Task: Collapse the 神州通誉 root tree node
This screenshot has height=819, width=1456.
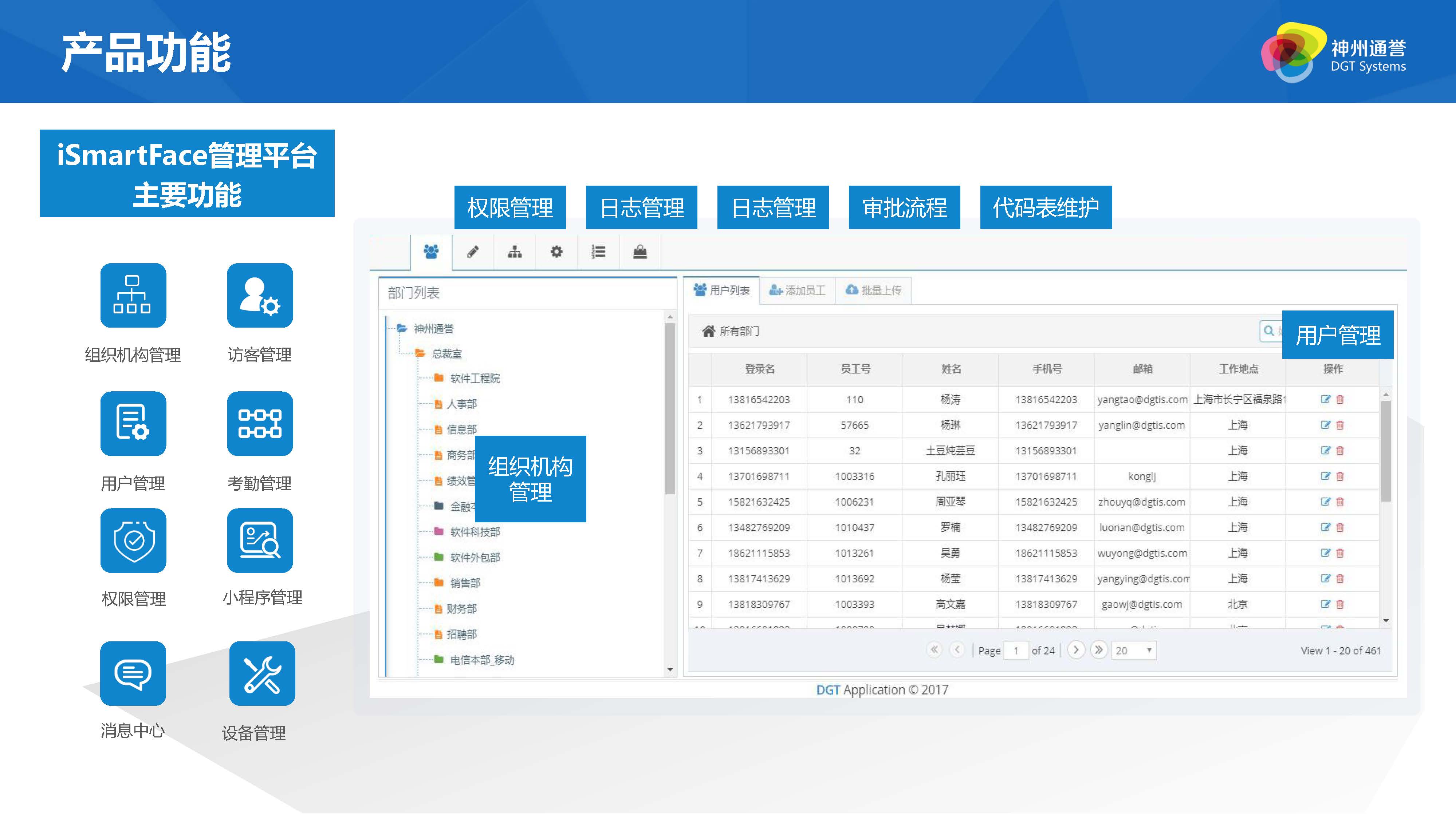Action: [x=402, y=328]
